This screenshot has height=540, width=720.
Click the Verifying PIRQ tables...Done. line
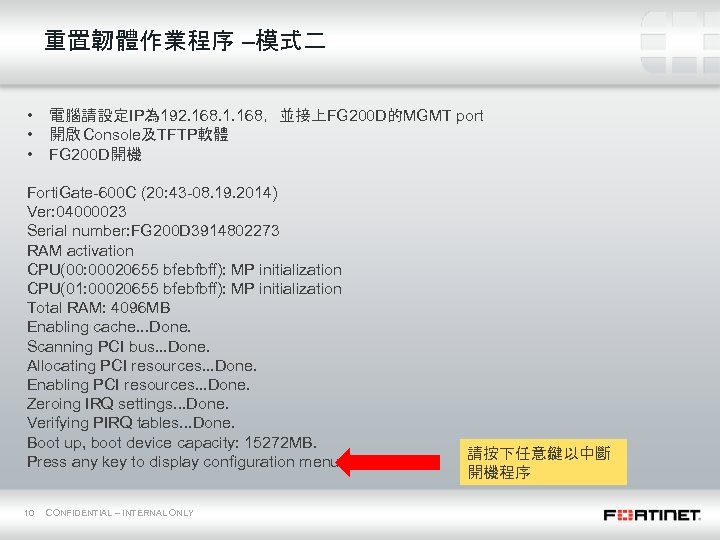(x=131, y=422)
